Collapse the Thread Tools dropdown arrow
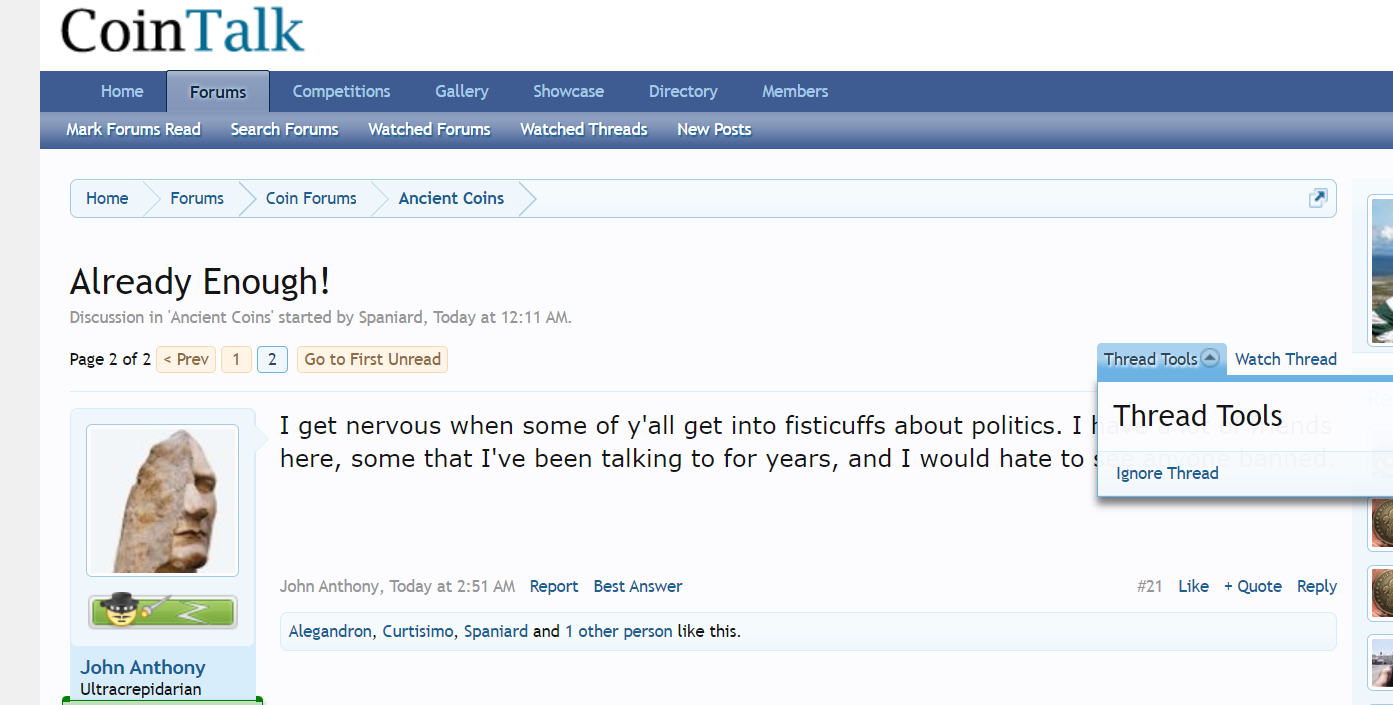This screenshot has height=705, width=1393. [x=1210, y=358]
